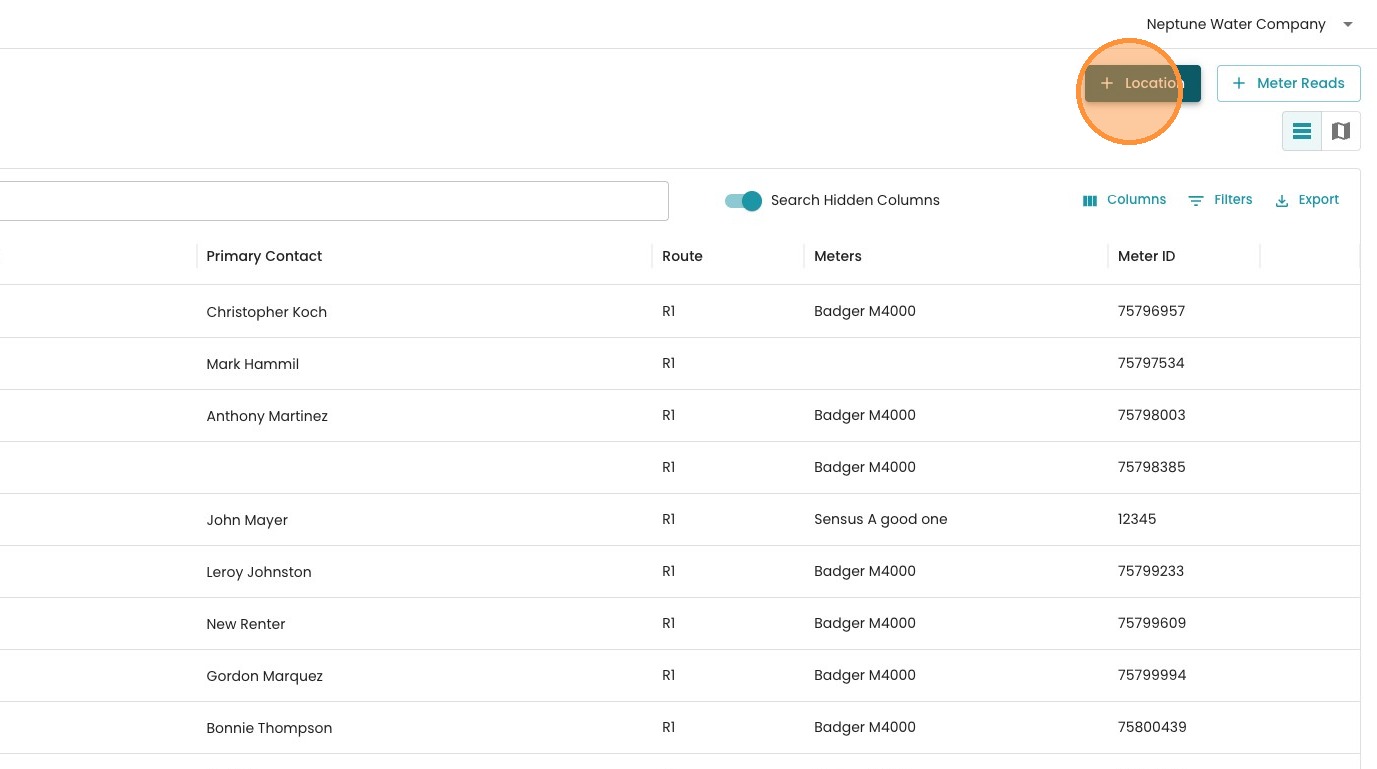Open the Columns chooser
The height and width of the screenshot is (769, 1377).
coord(1124,200)
